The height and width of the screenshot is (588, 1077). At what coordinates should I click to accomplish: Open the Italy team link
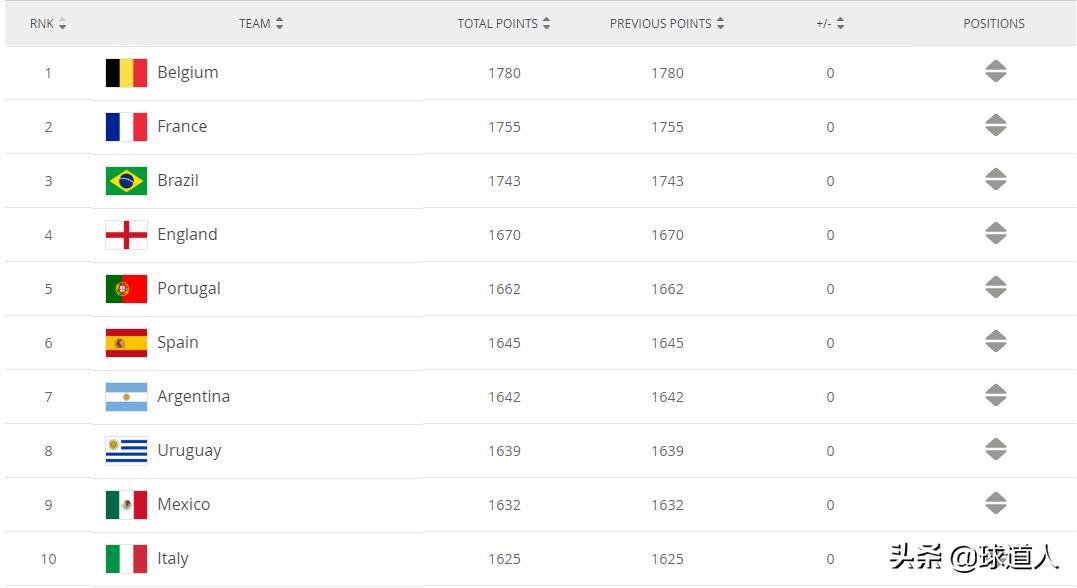173,559
